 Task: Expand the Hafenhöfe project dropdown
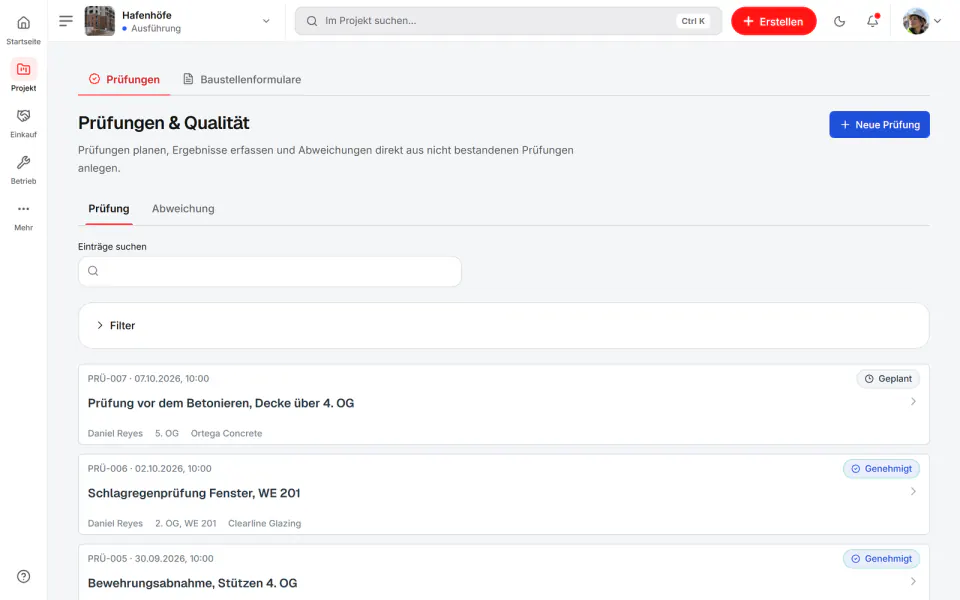tap(266, 21)
